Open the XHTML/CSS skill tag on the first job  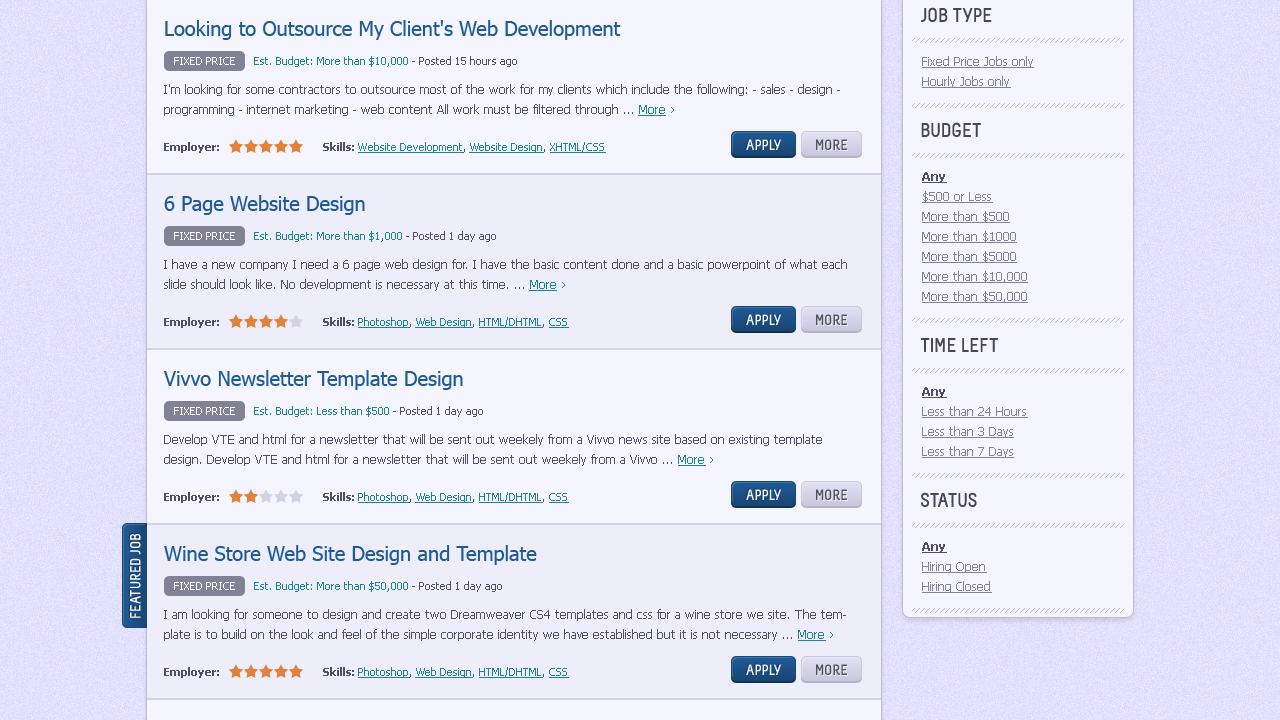pos(577,146)
